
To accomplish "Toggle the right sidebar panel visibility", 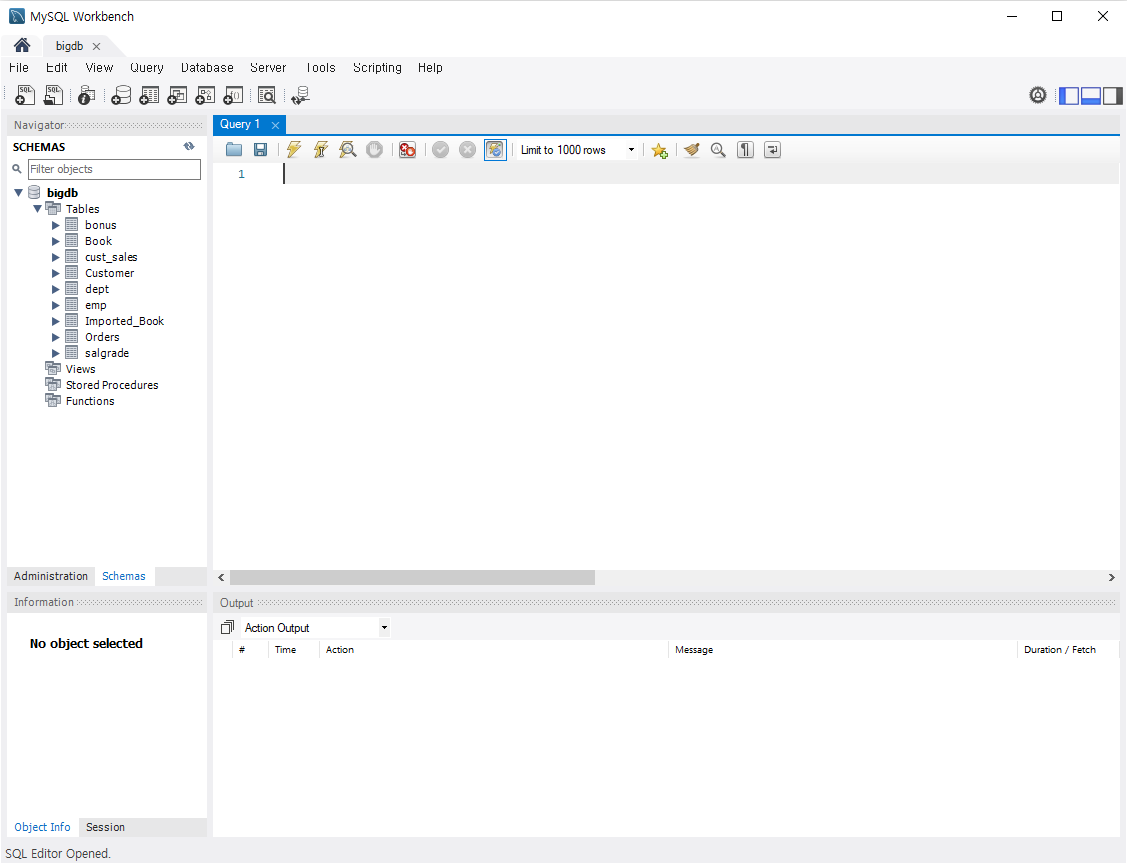I will coord(1112,95).
